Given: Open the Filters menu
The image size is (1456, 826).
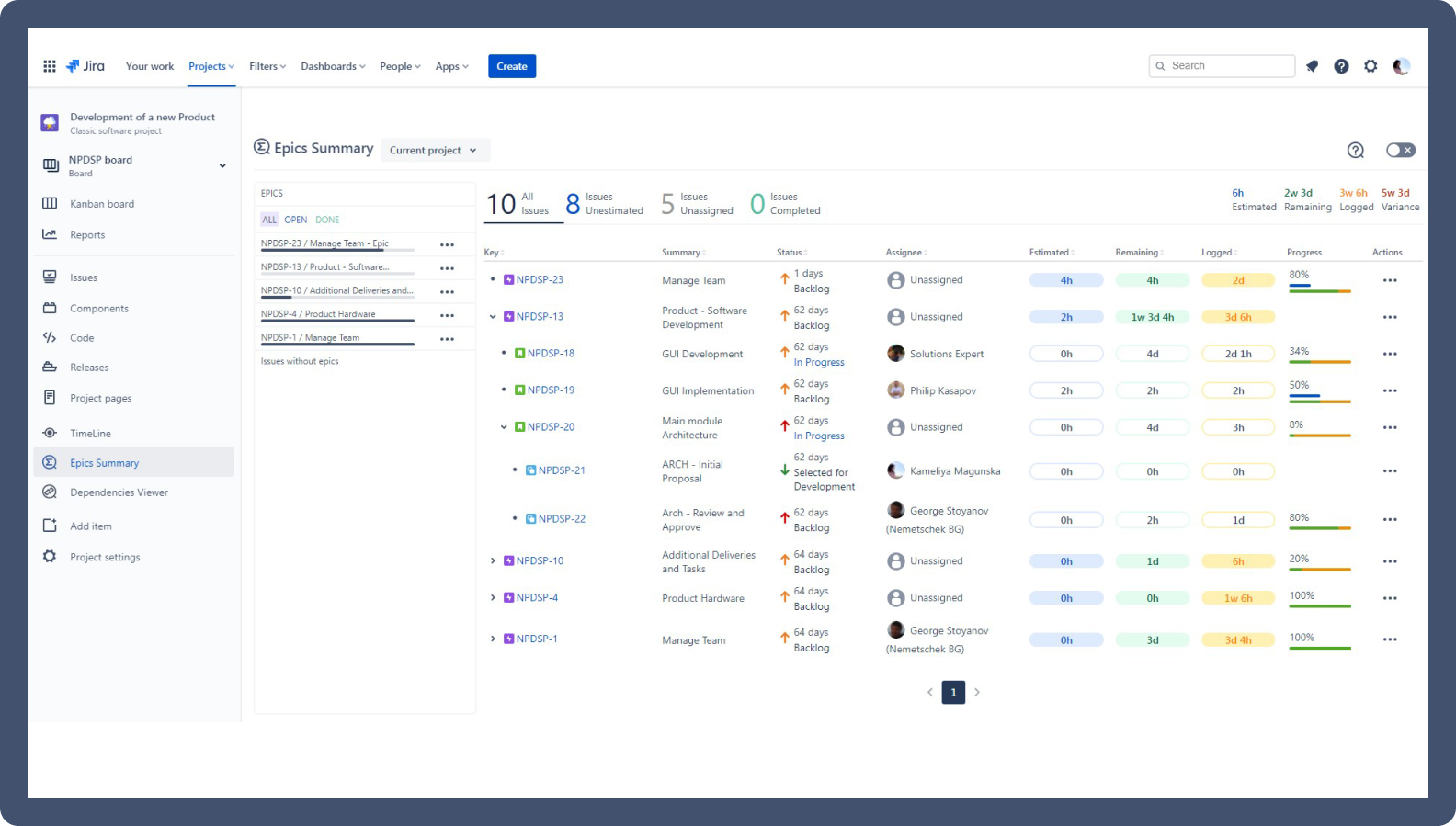Looking at the screenshot, I should (x=267, y=66).
